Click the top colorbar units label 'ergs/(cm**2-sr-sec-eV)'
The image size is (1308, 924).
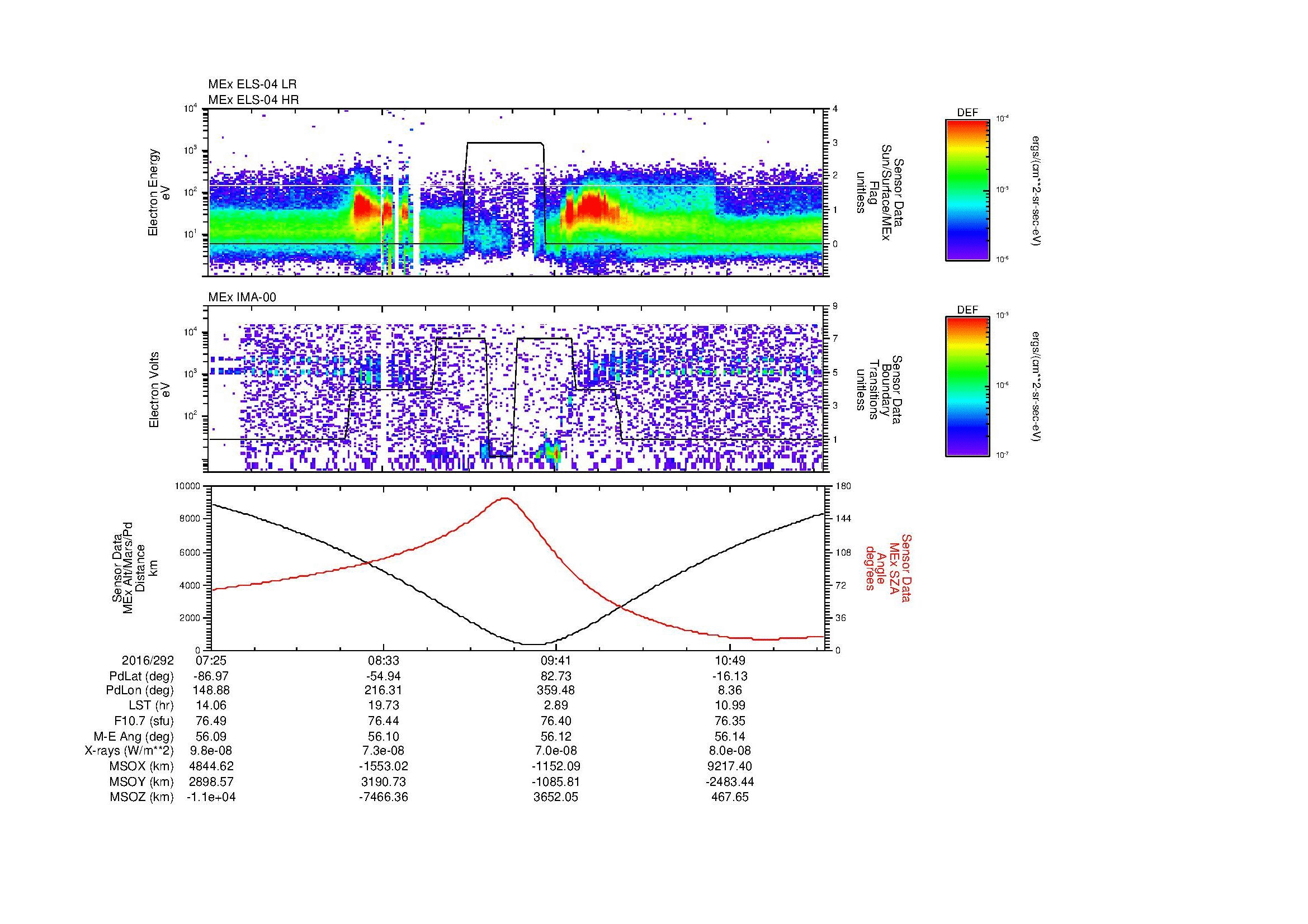tap(1036, 190)
